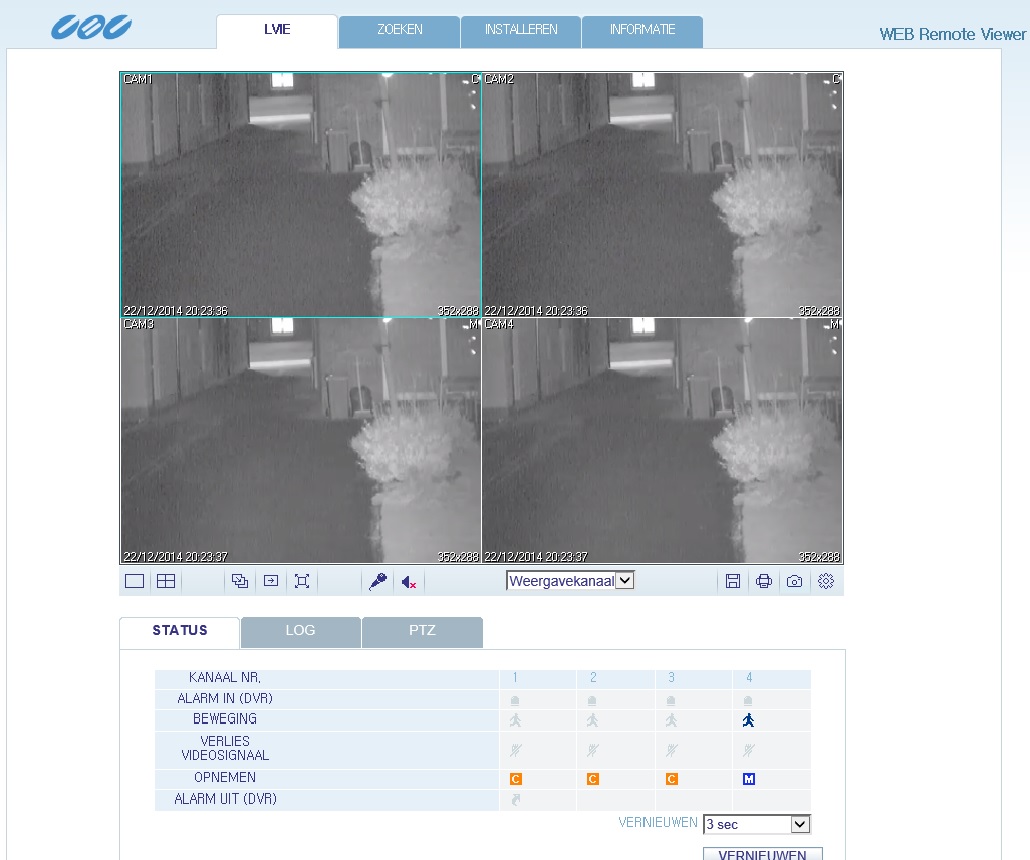Click channel number 2 header
This screenshot has width=1030, height=860.
point(593,678)
